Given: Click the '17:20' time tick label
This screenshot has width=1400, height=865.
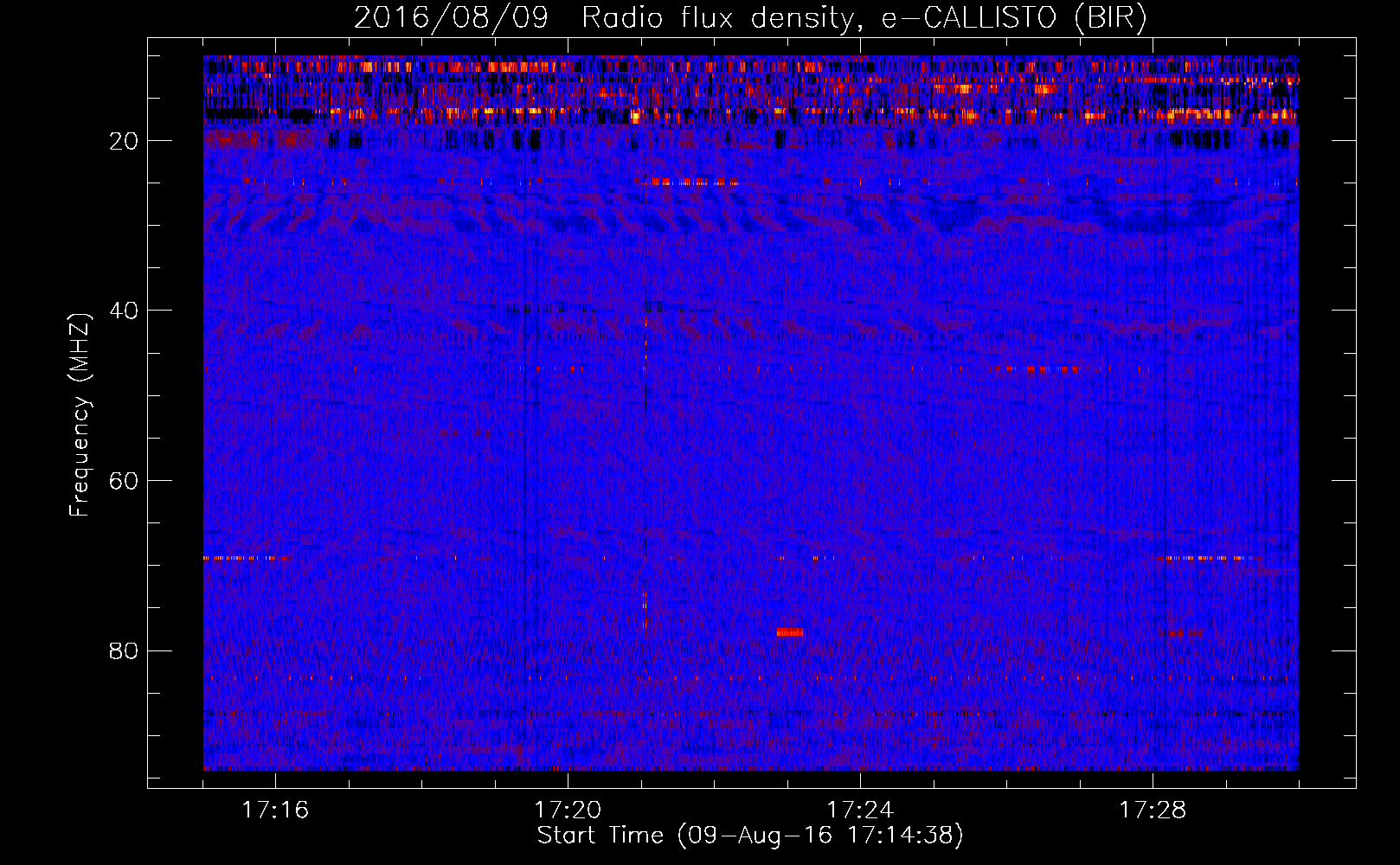Looking at the screenshot, I should (568, 811).
